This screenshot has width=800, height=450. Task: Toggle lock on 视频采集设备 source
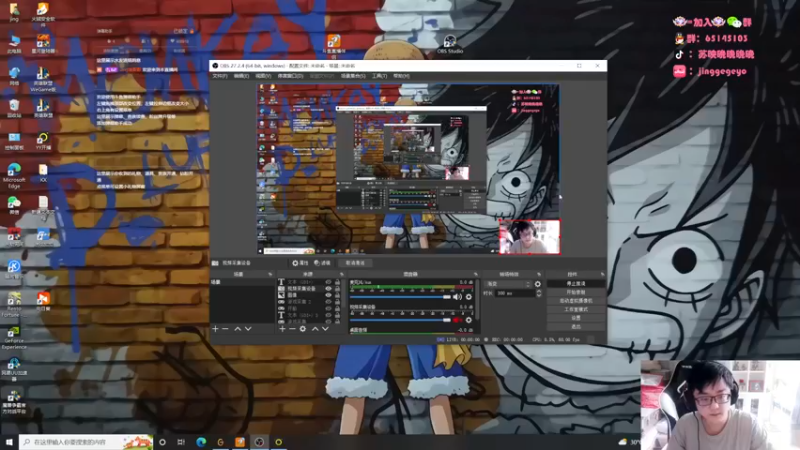[x=337, y=288]
